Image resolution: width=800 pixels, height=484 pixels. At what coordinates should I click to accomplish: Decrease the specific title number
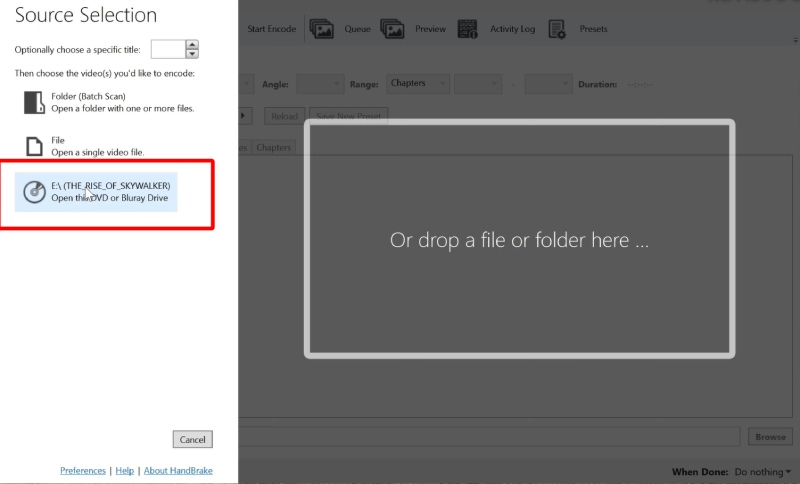tap(192, 54)
